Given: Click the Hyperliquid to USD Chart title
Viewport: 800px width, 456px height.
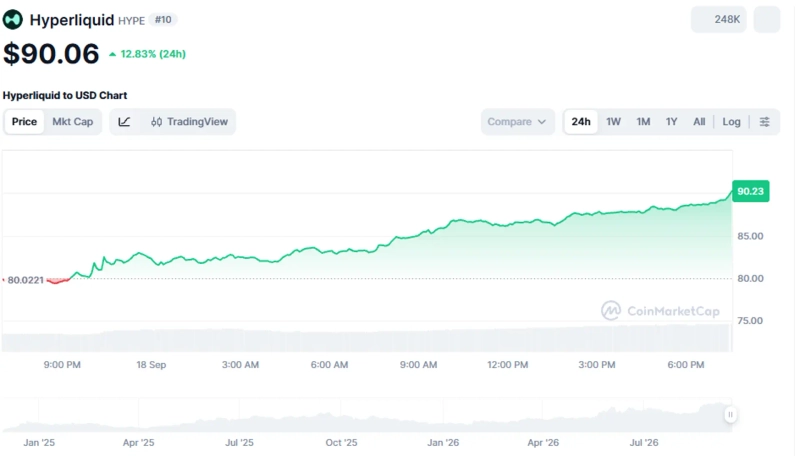Looking at the screenshot, I should [65, 95].
